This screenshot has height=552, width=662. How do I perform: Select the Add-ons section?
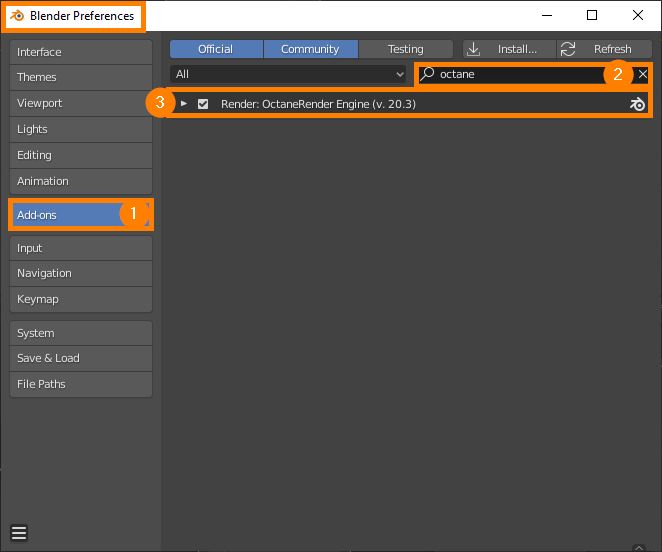pyautogui.click(x=81, y=215)
